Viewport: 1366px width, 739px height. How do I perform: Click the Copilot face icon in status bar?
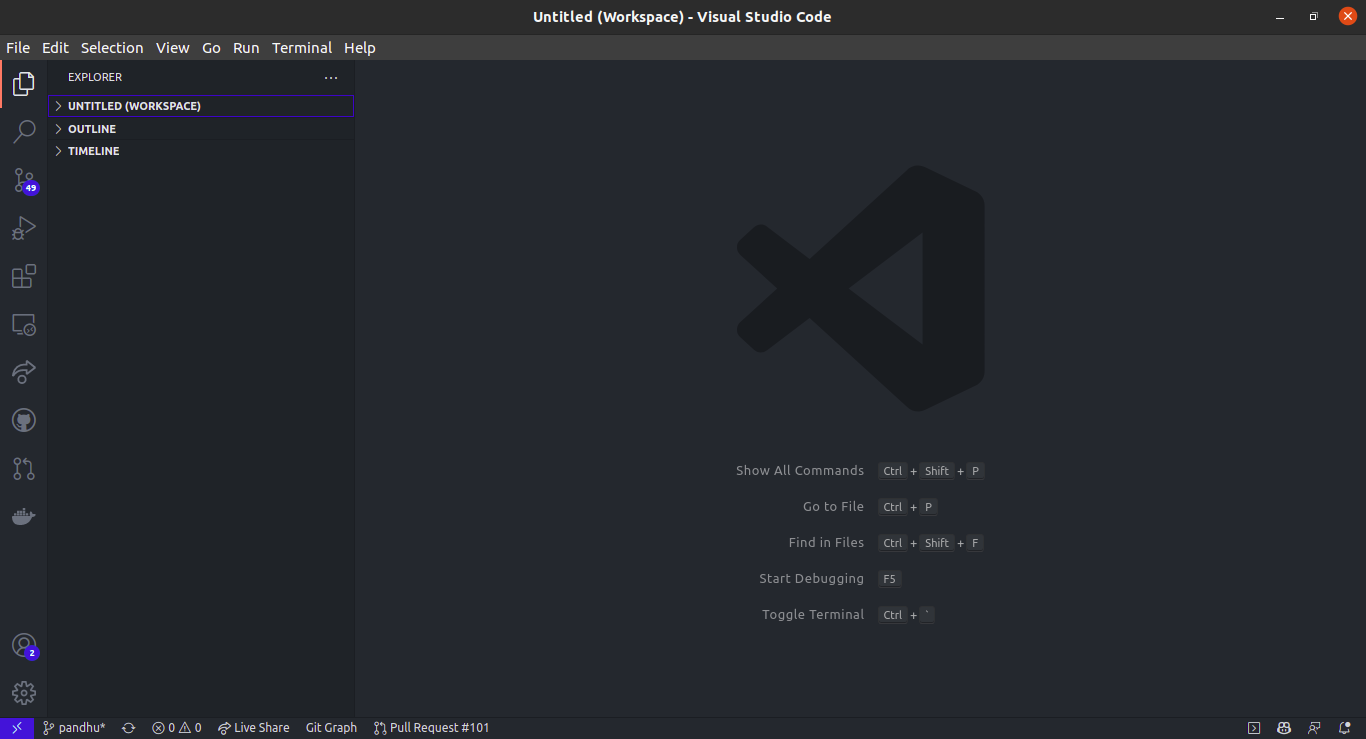(x=1284, y=728)
